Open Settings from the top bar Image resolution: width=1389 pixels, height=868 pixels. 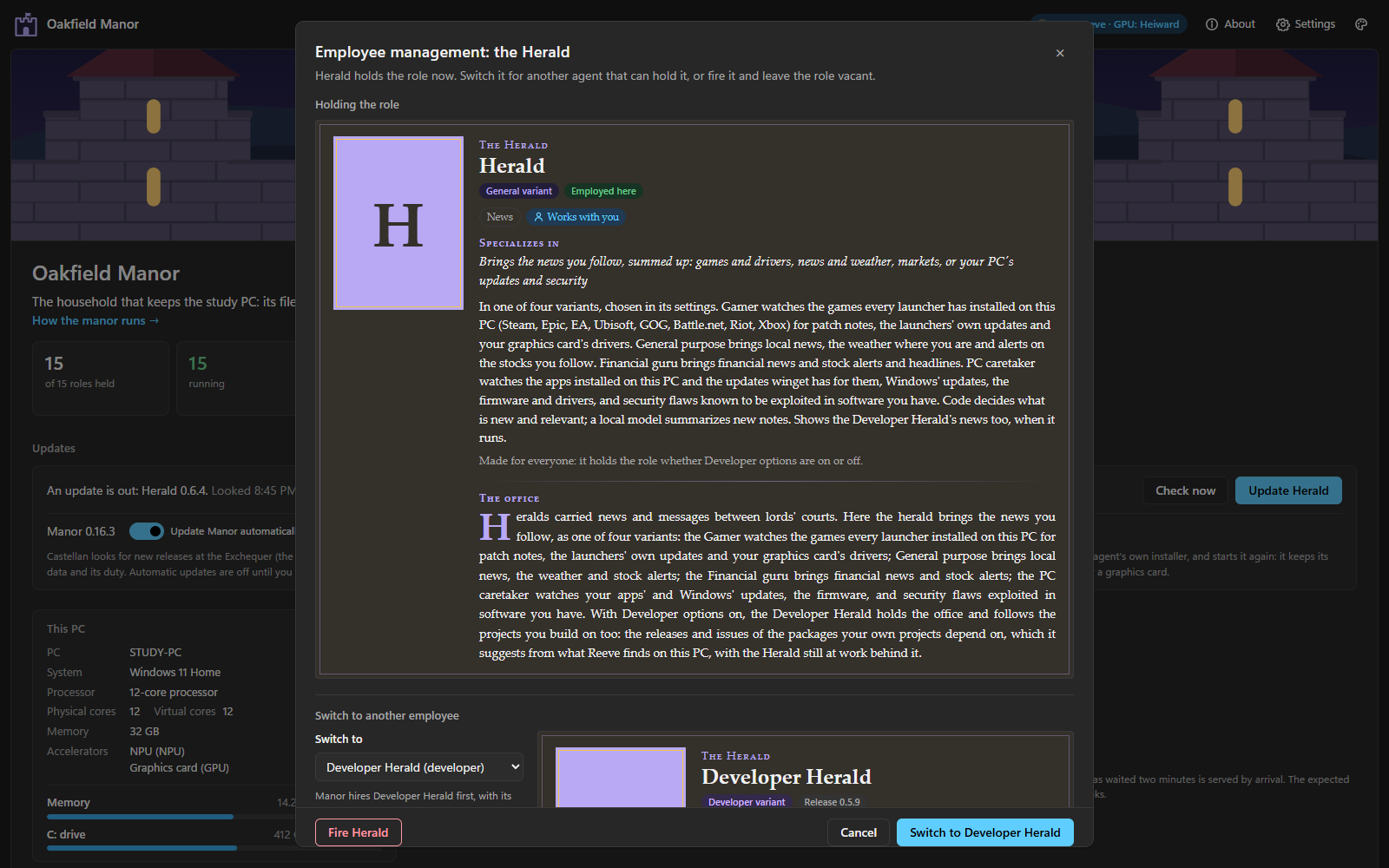click(x=1306, y=24)
